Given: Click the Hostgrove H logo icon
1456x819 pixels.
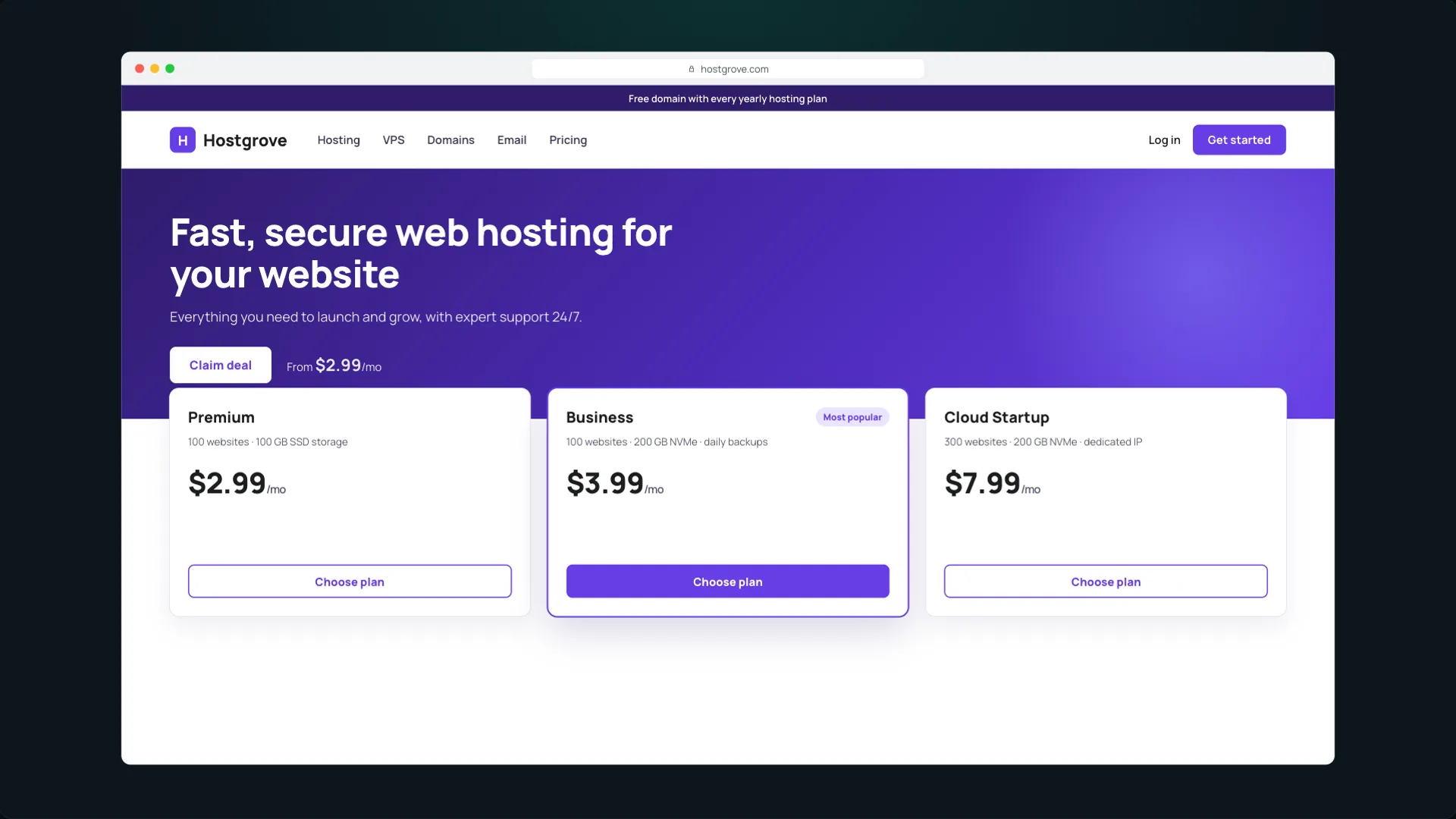Looking at the screenshot, I should [x=183, y=140].
